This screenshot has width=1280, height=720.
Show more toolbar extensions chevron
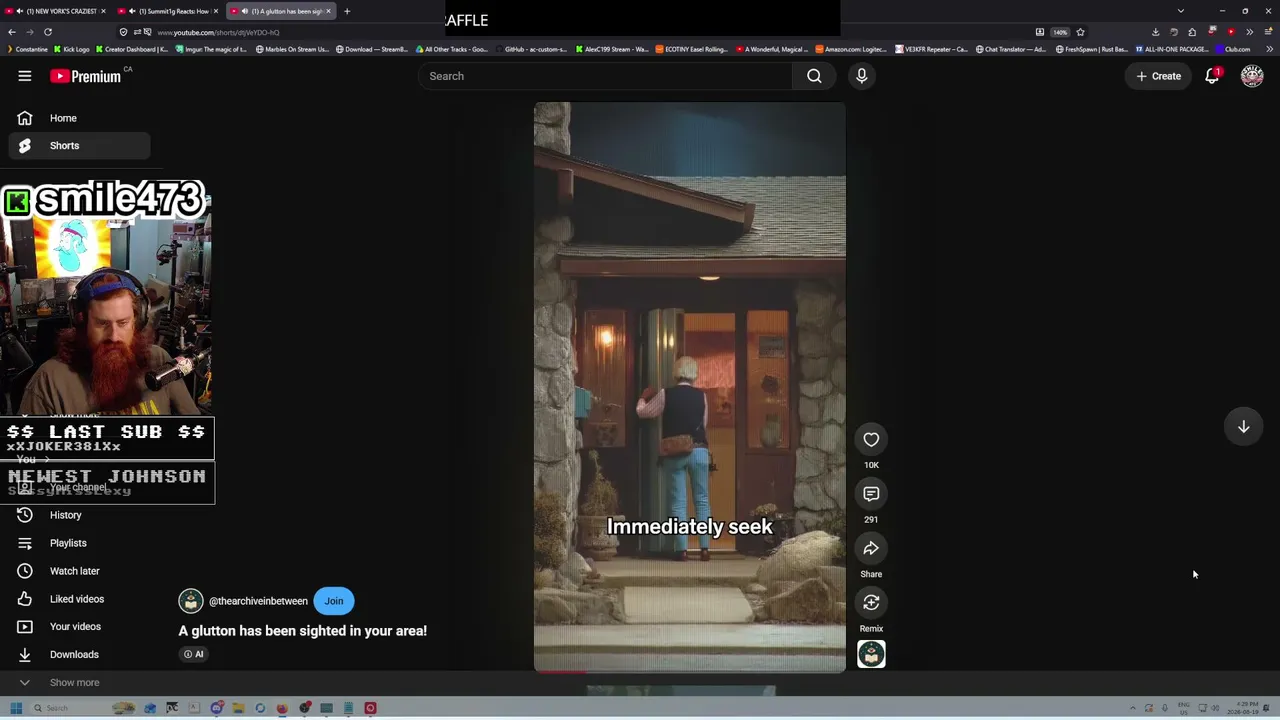point(1249,32)
